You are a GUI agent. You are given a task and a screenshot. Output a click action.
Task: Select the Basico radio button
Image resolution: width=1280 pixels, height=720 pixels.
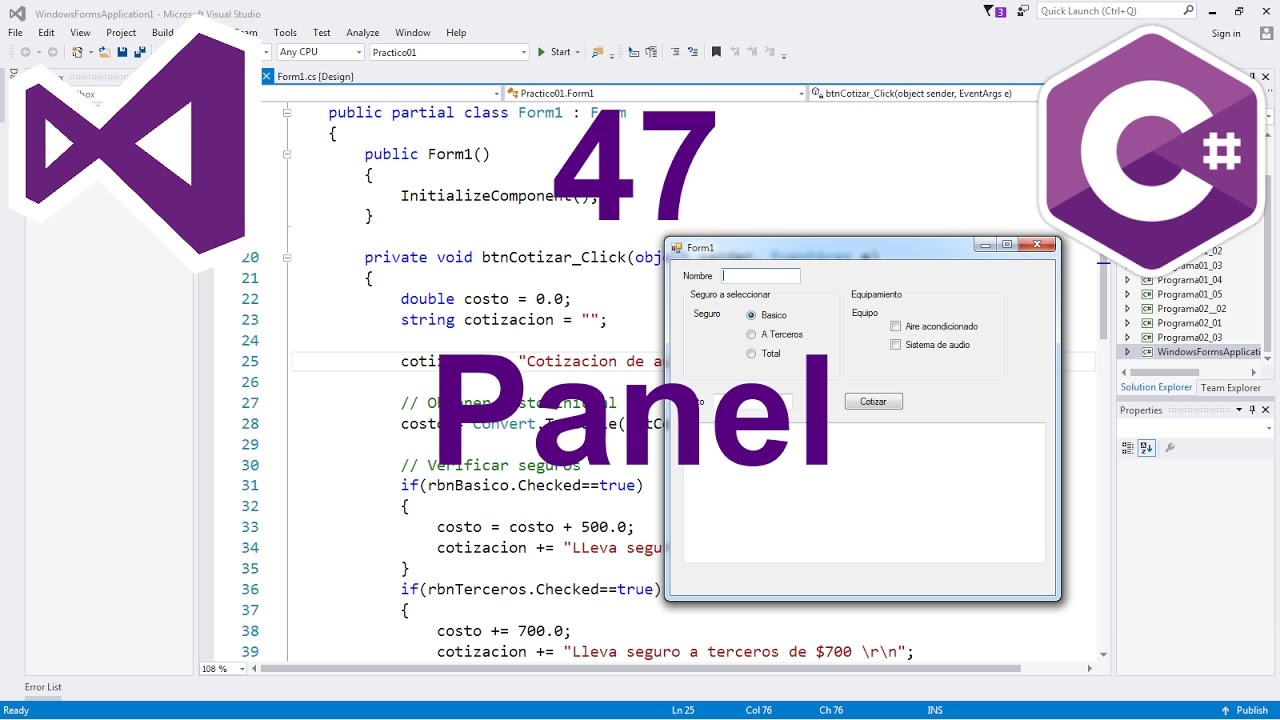pos(751,315)
